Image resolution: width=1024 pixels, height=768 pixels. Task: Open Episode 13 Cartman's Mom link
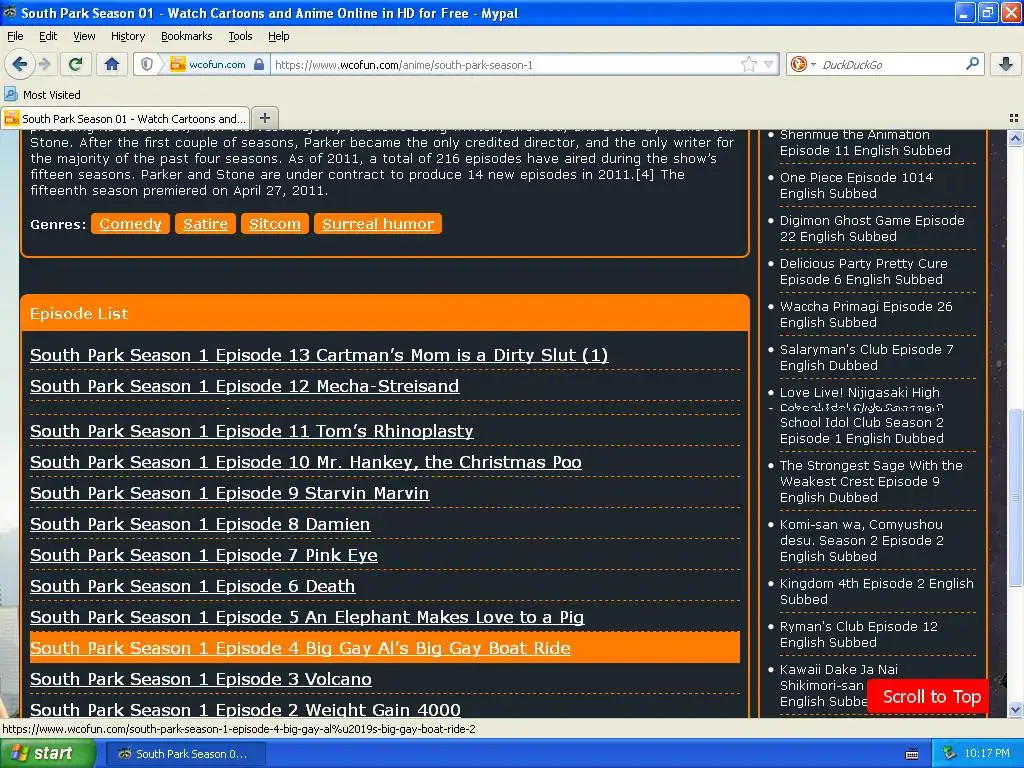319,355
